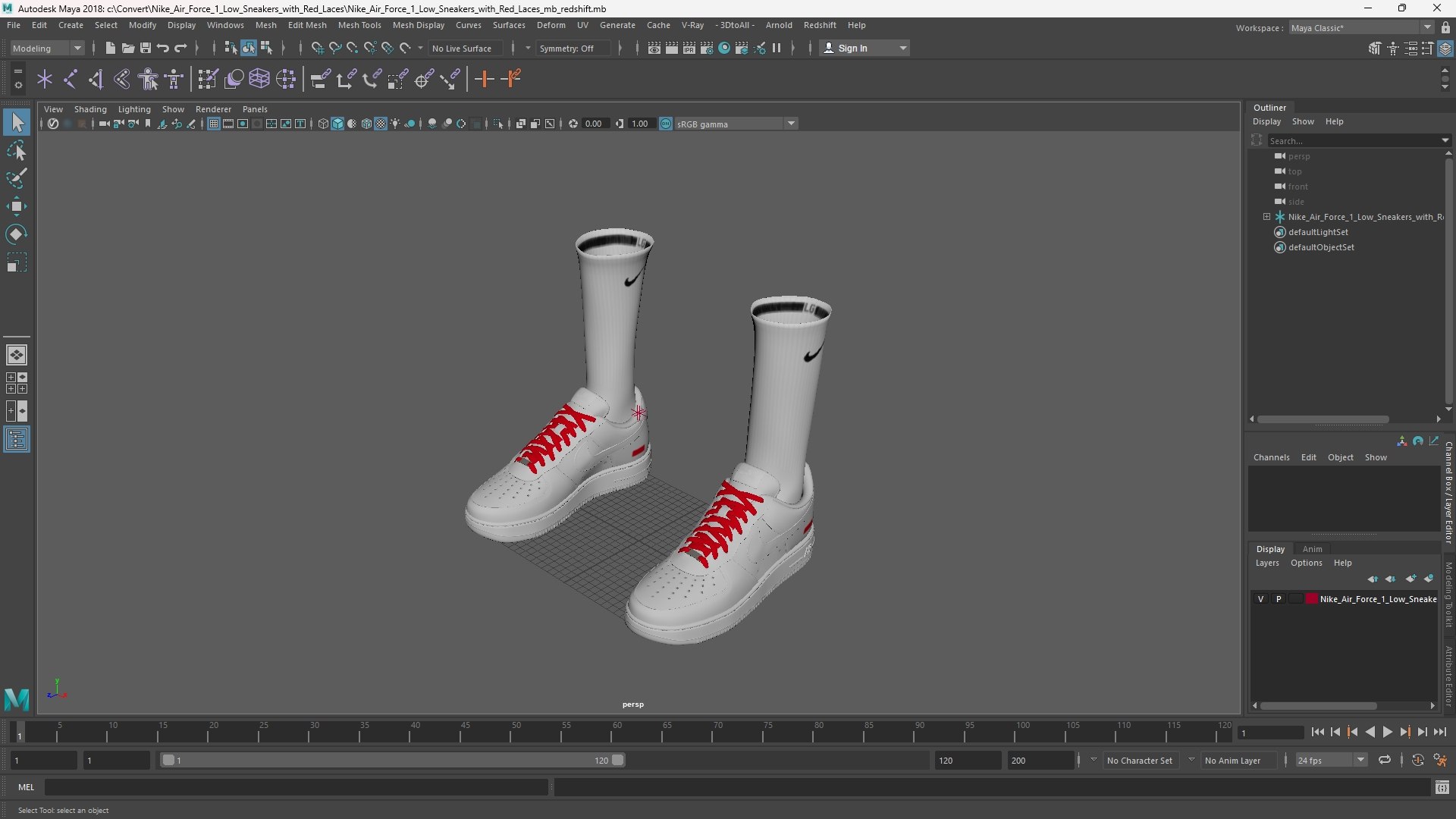The width and height of the screenshot is (1456, 819).
Task: Toggle playback P box of Nike layer
Action: point(1279,599)
